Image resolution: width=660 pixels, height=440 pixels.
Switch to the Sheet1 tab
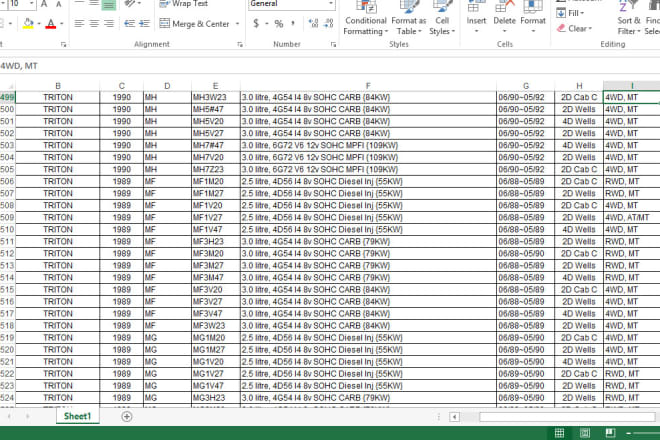[x=77, y=416]
